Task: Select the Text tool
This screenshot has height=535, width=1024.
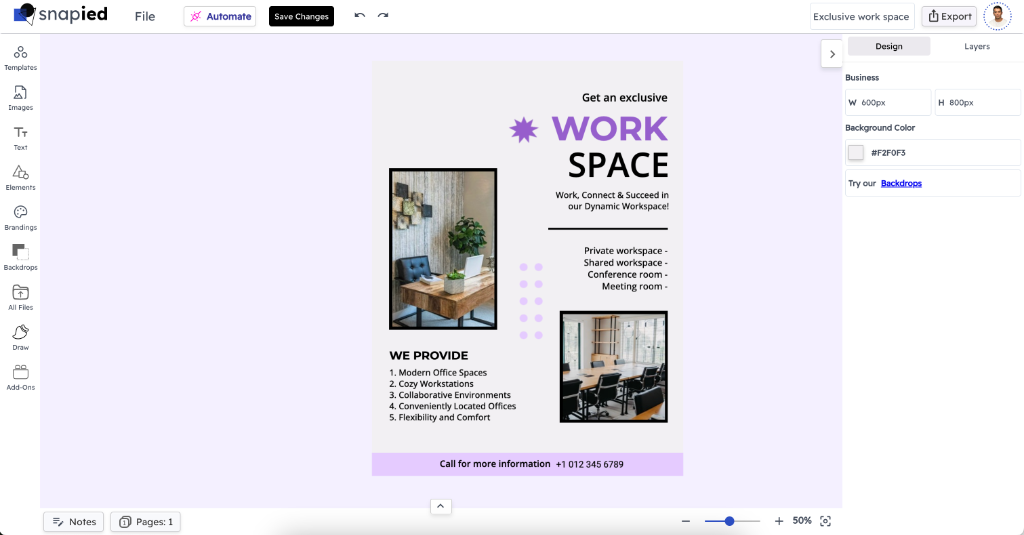Action: [x=20, y=137]
